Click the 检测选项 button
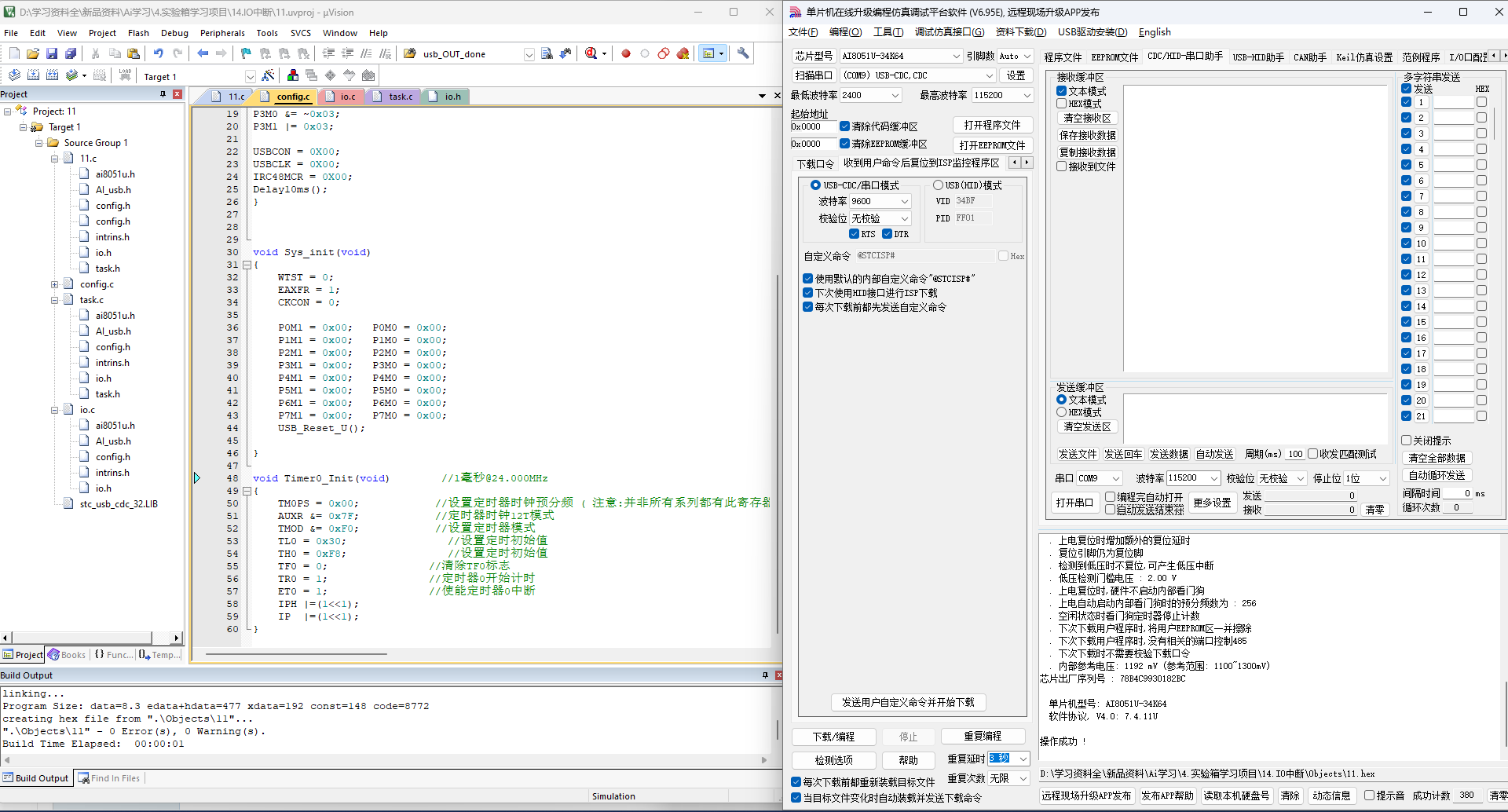1508x812 pixels. coord(833,760)
